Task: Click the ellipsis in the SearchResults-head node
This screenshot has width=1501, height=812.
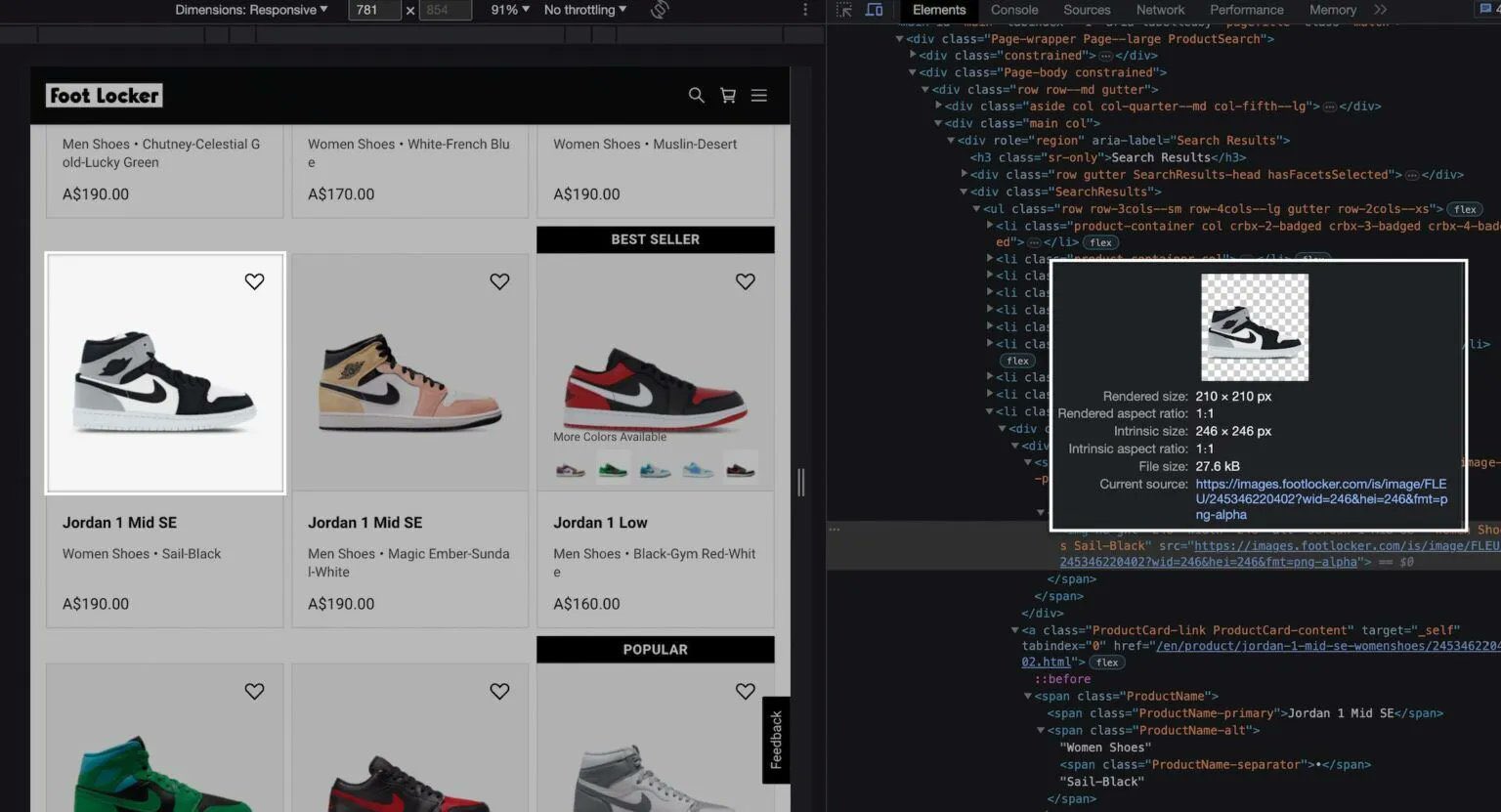Action: [1412, 175]
